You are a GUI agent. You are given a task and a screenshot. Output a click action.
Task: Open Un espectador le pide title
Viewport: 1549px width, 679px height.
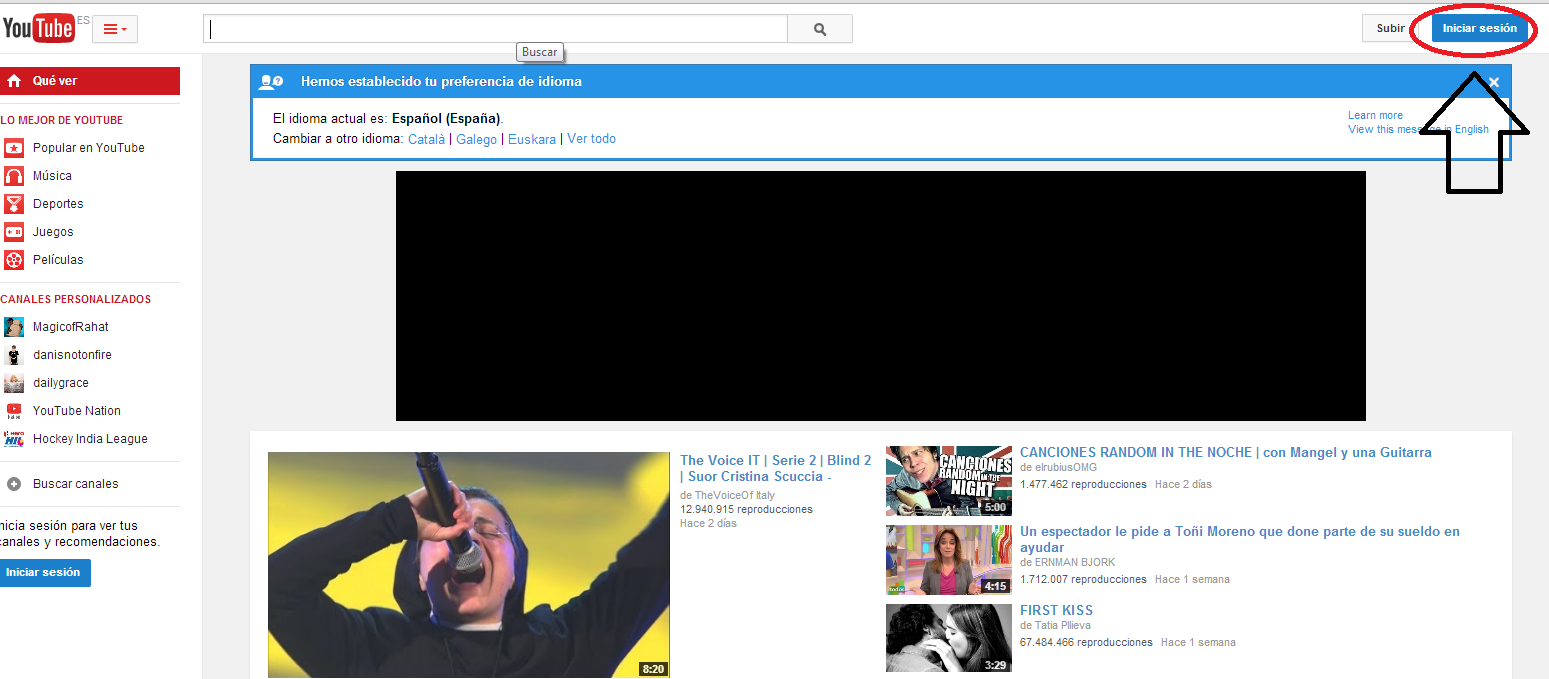[1240, 540]
